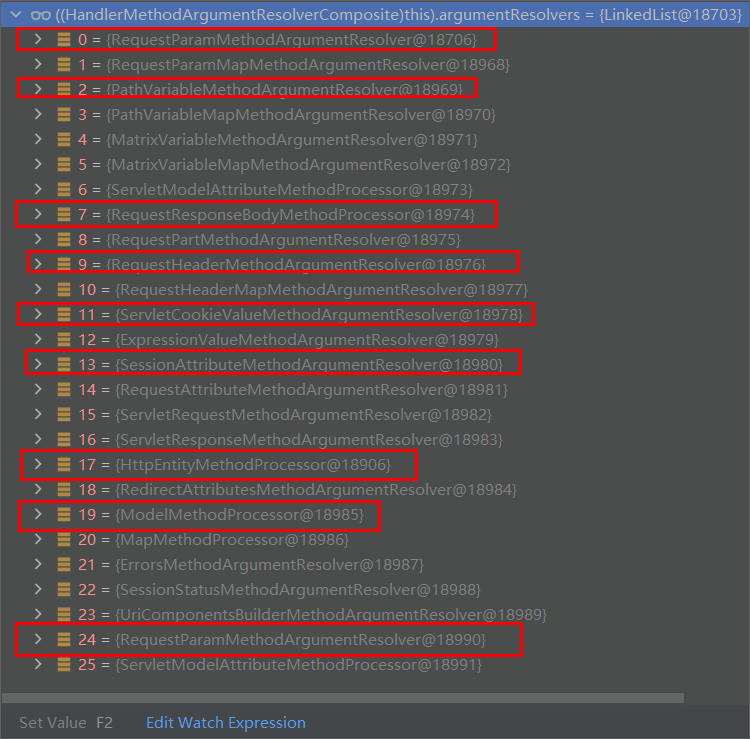
Task: Click the object icon of element 22
Action: [64, 589]
